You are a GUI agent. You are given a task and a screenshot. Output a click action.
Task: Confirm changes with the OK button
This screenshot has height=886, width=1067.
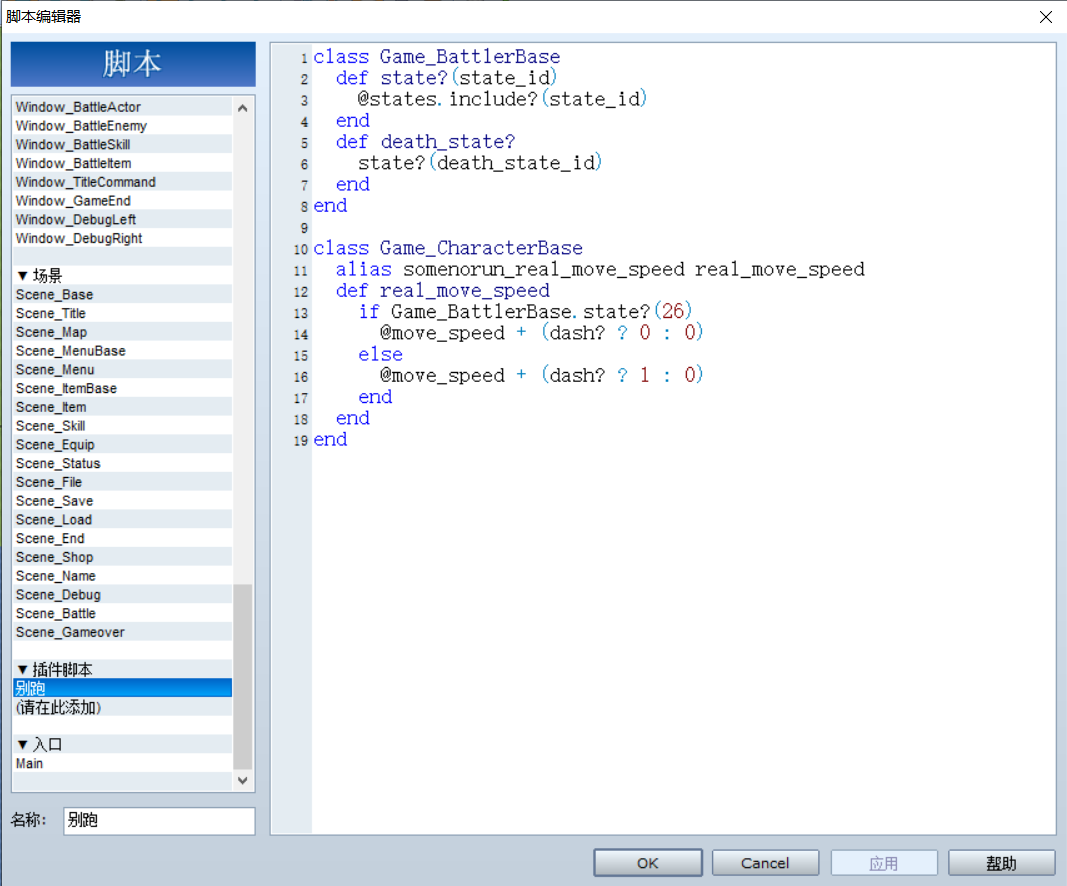(x=648, y=863)
